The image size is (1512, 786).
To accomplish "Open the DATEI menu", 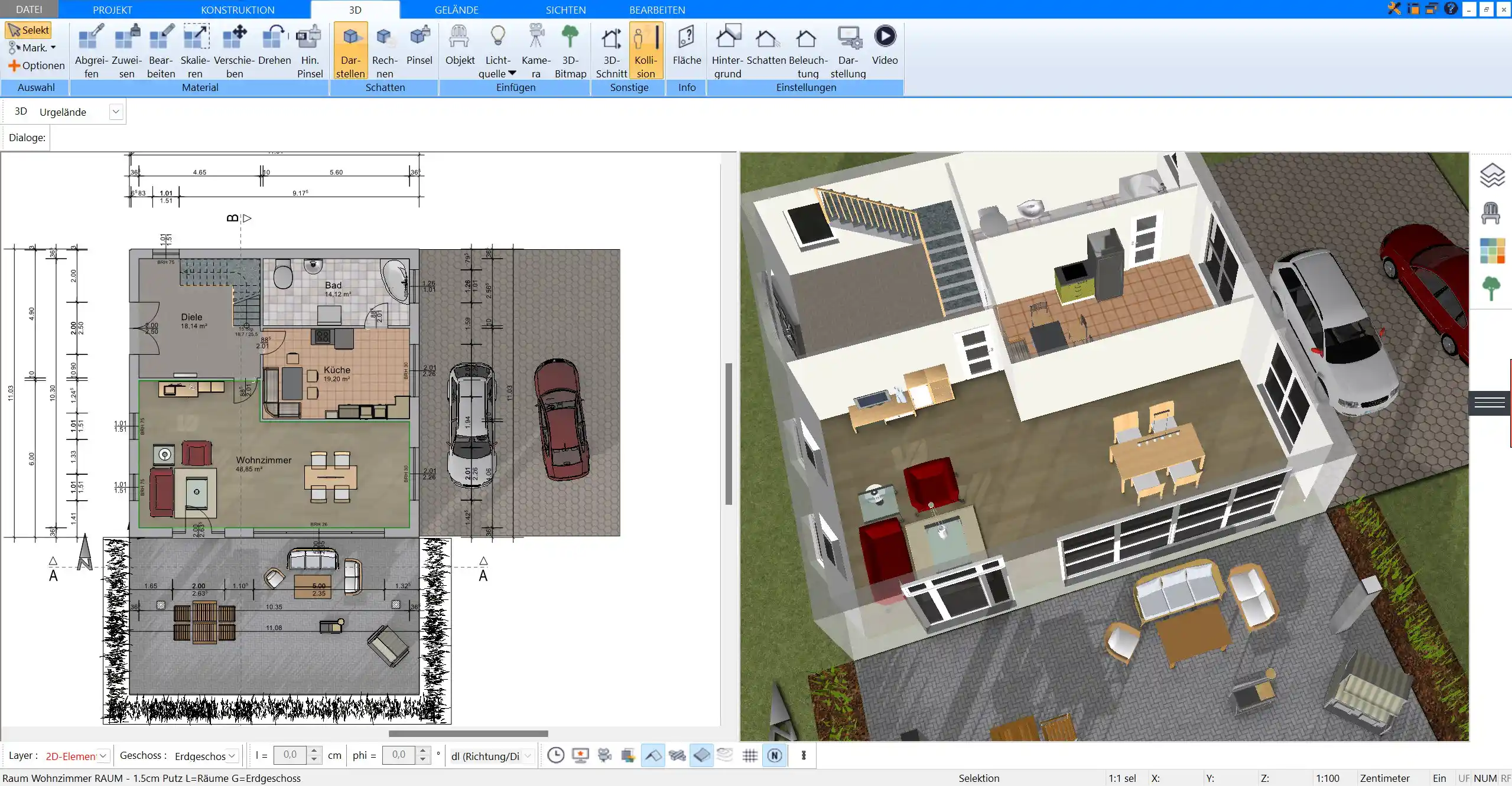I will (29, 9).
